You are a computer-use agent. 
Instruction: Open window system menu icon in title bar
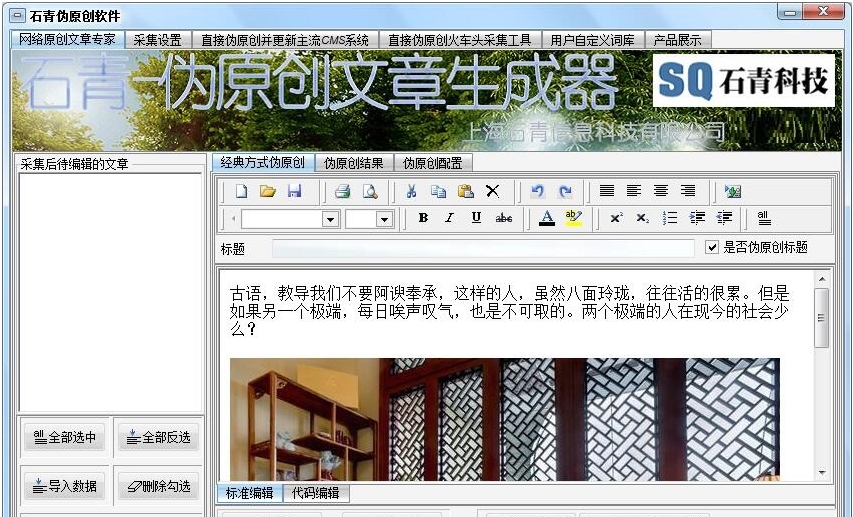coord(18,16)
